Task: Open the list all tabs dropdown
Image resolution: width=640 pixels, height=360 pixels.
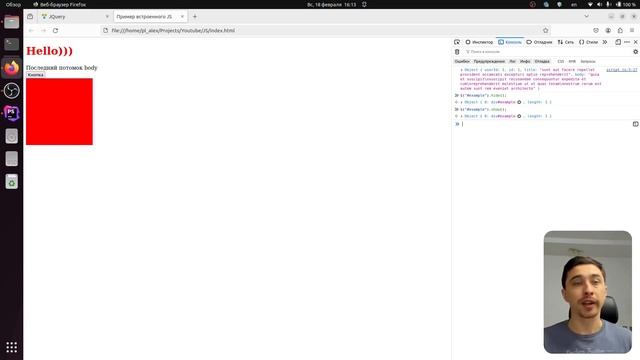Action: click(x=587, y=17)
